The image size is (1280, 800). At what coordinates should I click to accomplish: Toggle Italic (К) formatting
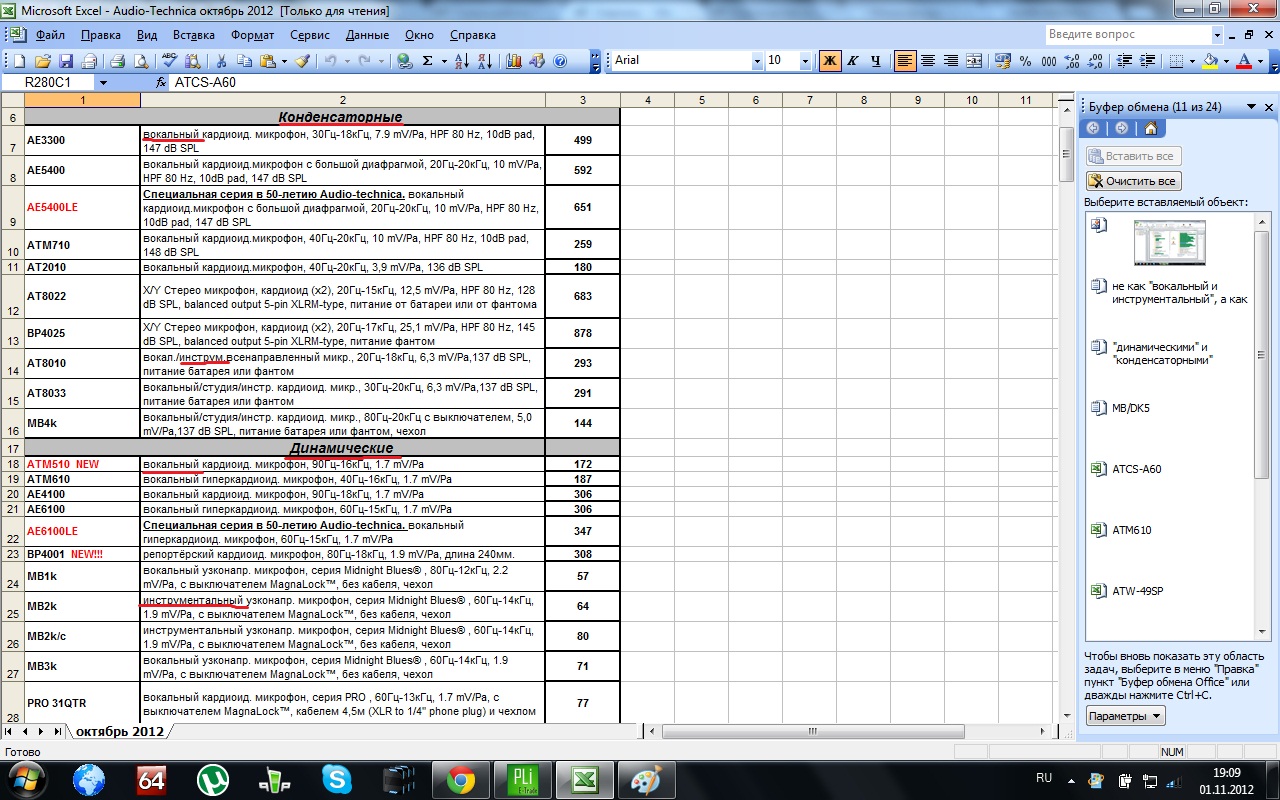pos(853,61)
